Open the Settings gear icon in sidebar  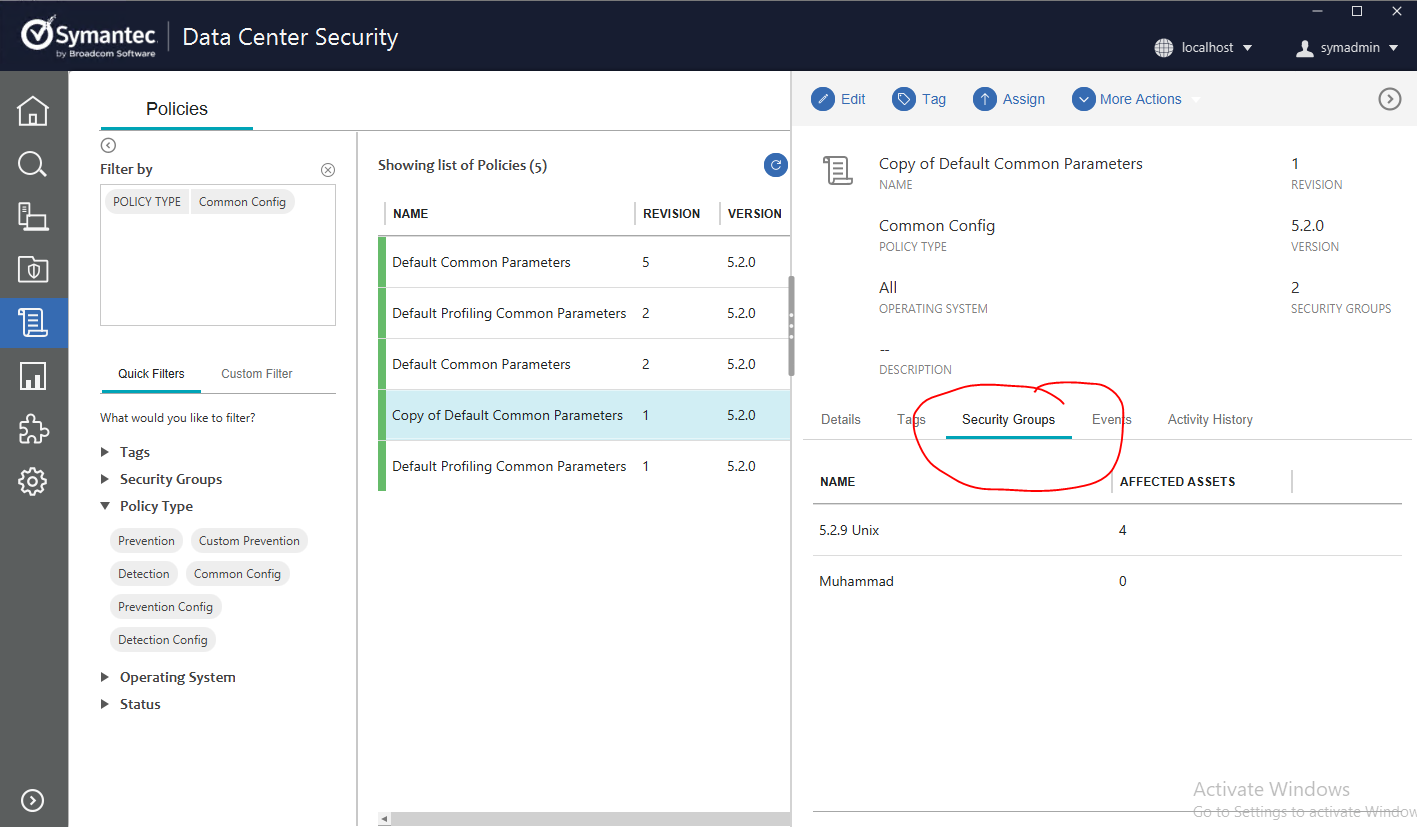[33, 482]
